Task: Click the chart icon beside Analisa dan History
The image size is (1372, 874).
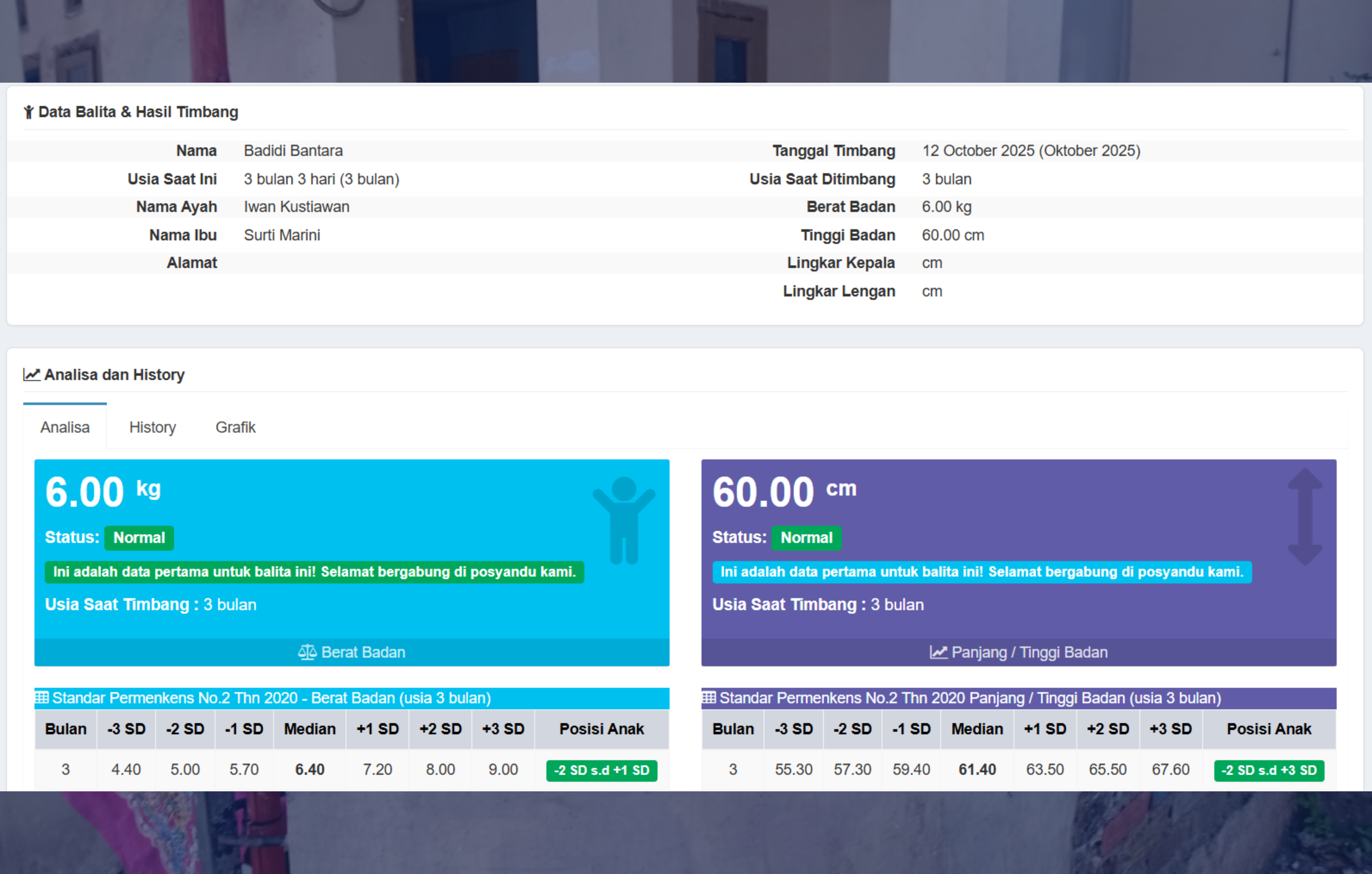Action: [31, 374]
